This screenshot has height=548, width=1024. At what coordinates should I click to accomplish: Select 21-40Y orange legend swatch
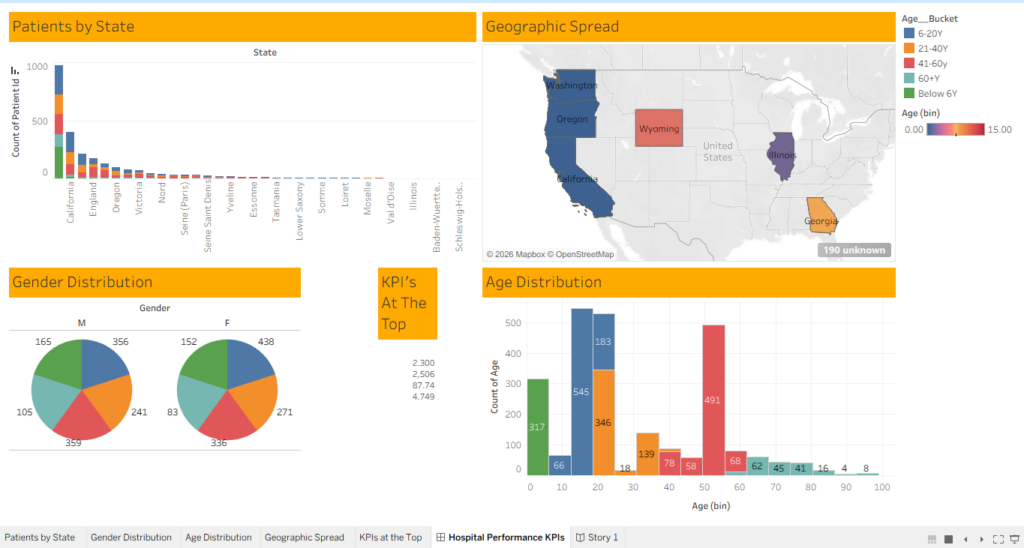909,48
